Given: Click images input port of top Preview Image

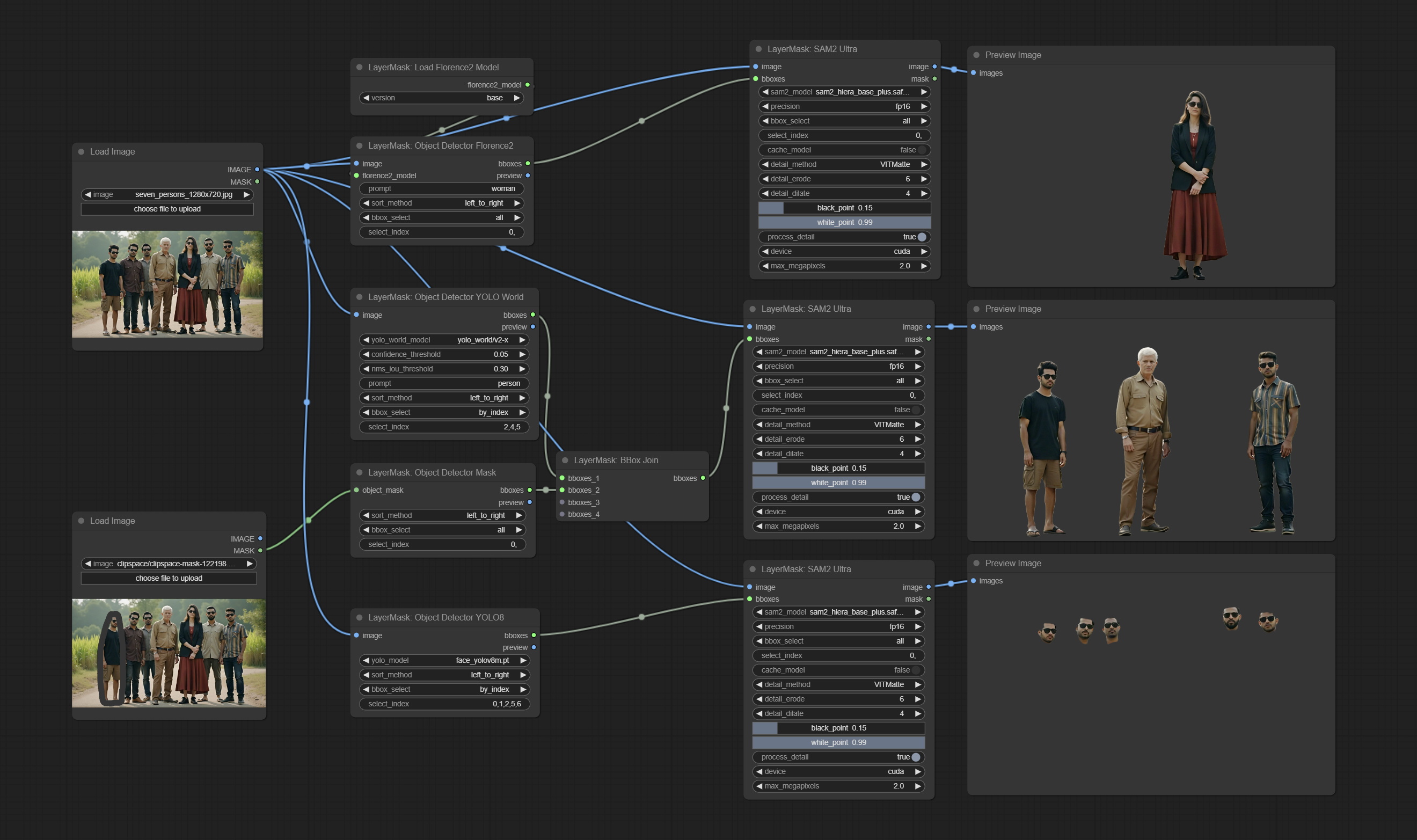Looking at the screenshot, I should click(973, 73).
